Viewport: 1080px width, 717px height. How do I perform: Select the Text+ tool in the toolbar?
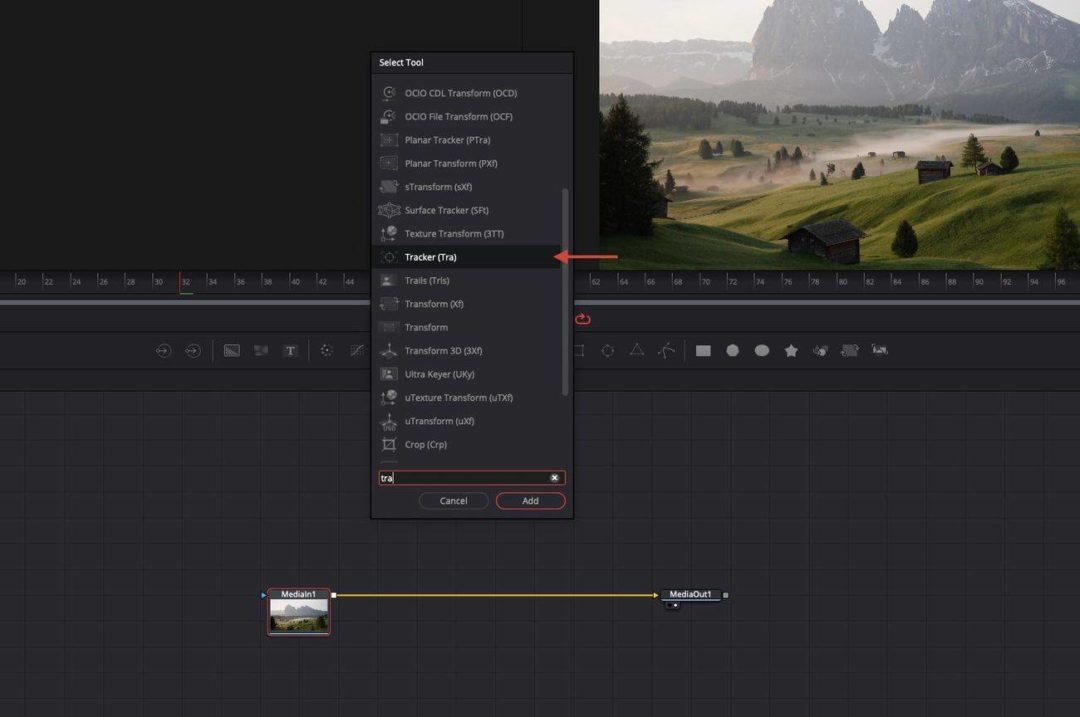[x=290, y=350]
